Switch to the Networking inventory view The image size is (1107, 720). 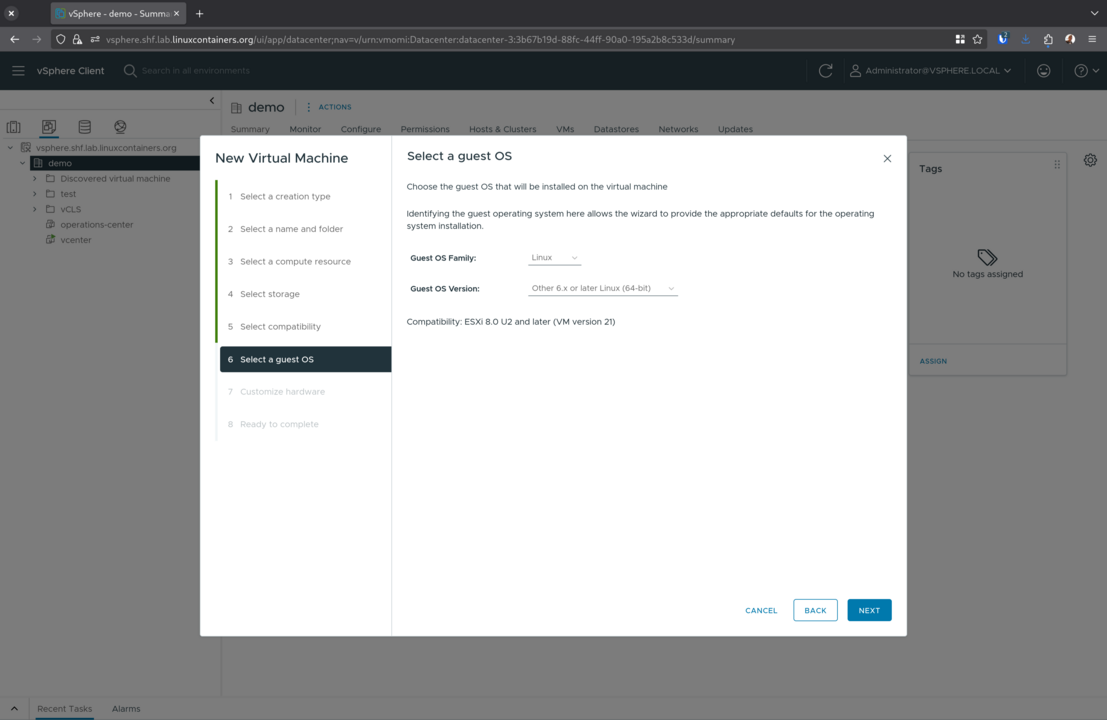120,127
